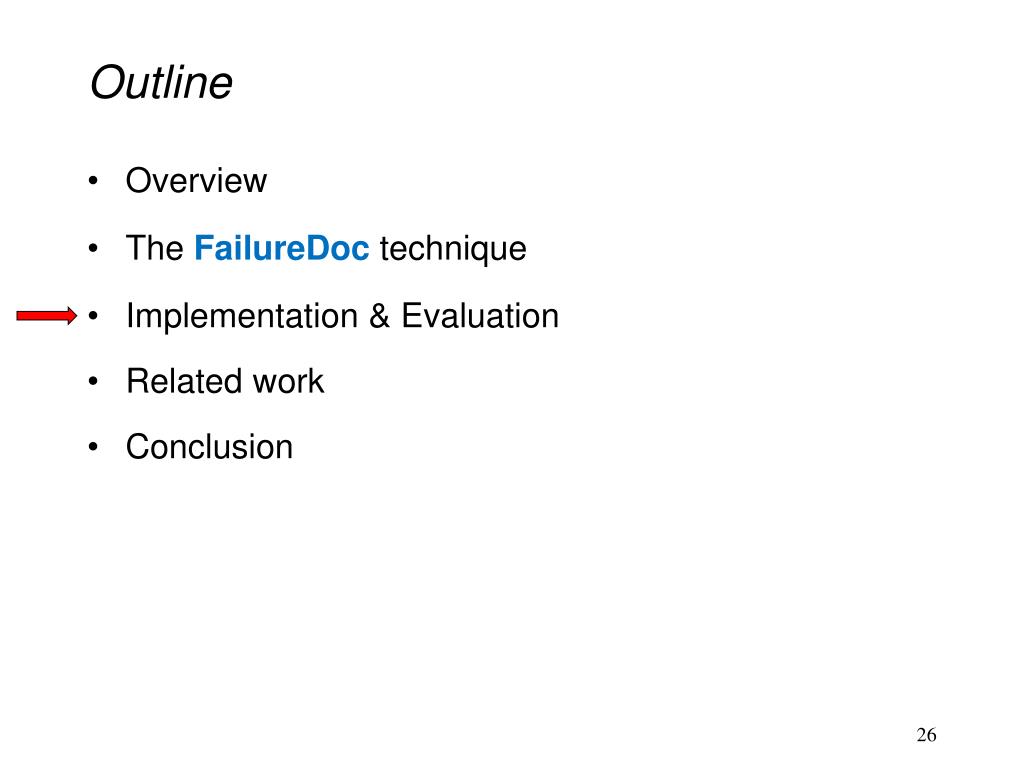Click the tip of the red arrow
1024x768 pixels.
click(x=74, y=317)
